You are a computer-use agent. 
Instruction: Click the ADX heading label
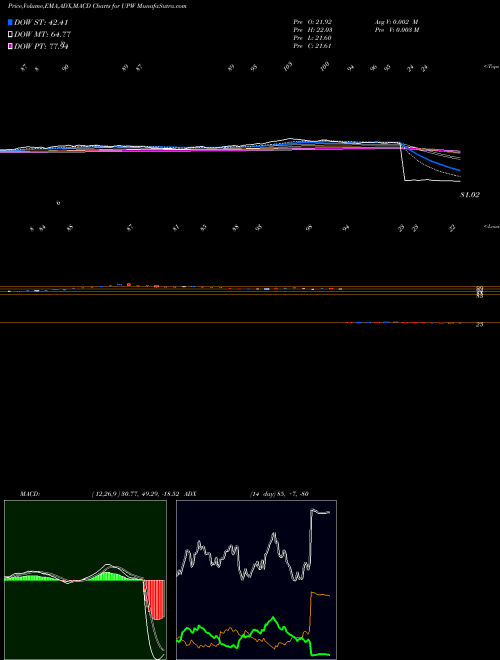point(190,494)
